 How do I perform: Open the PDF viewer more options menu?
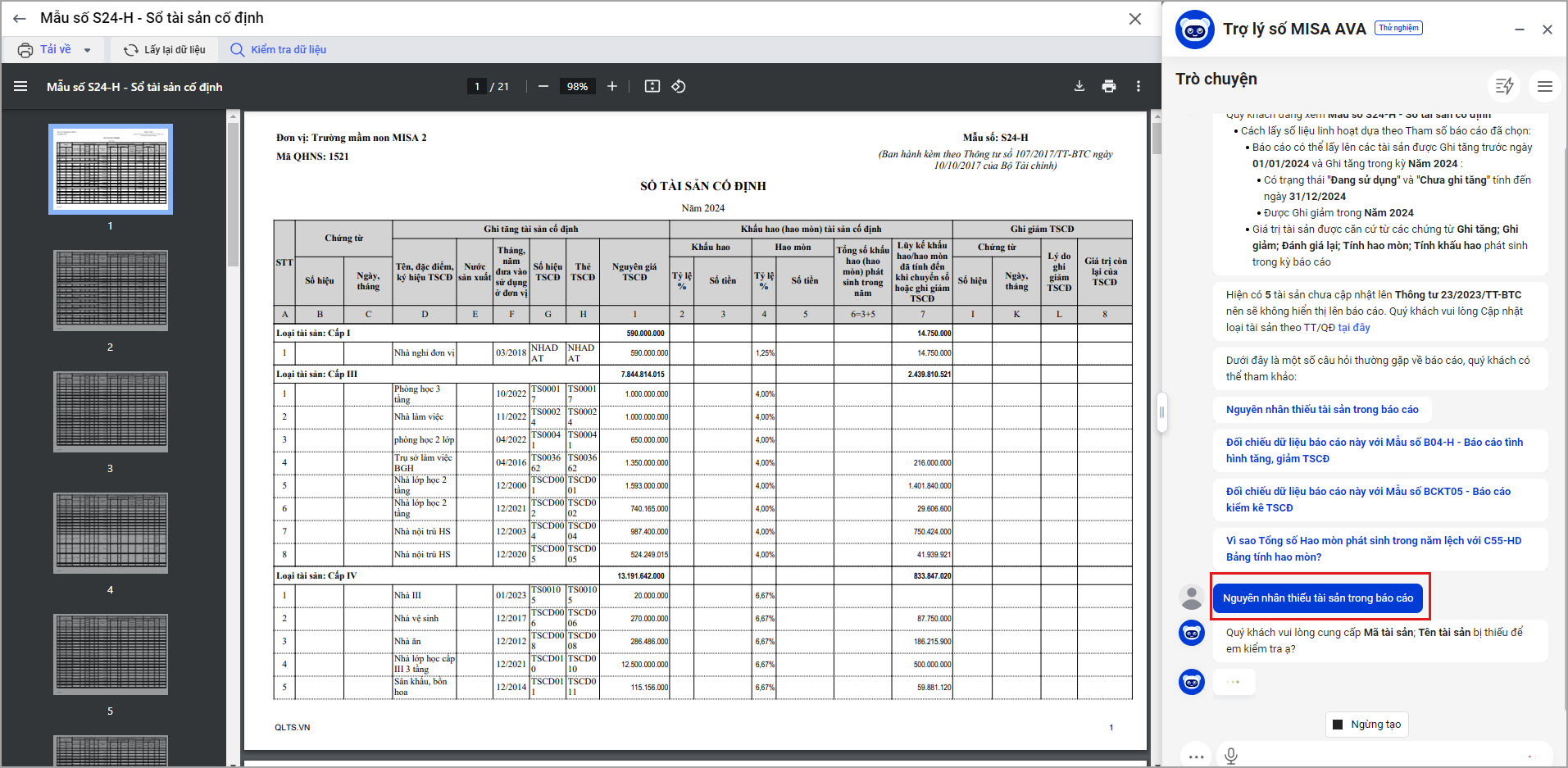1139,86
